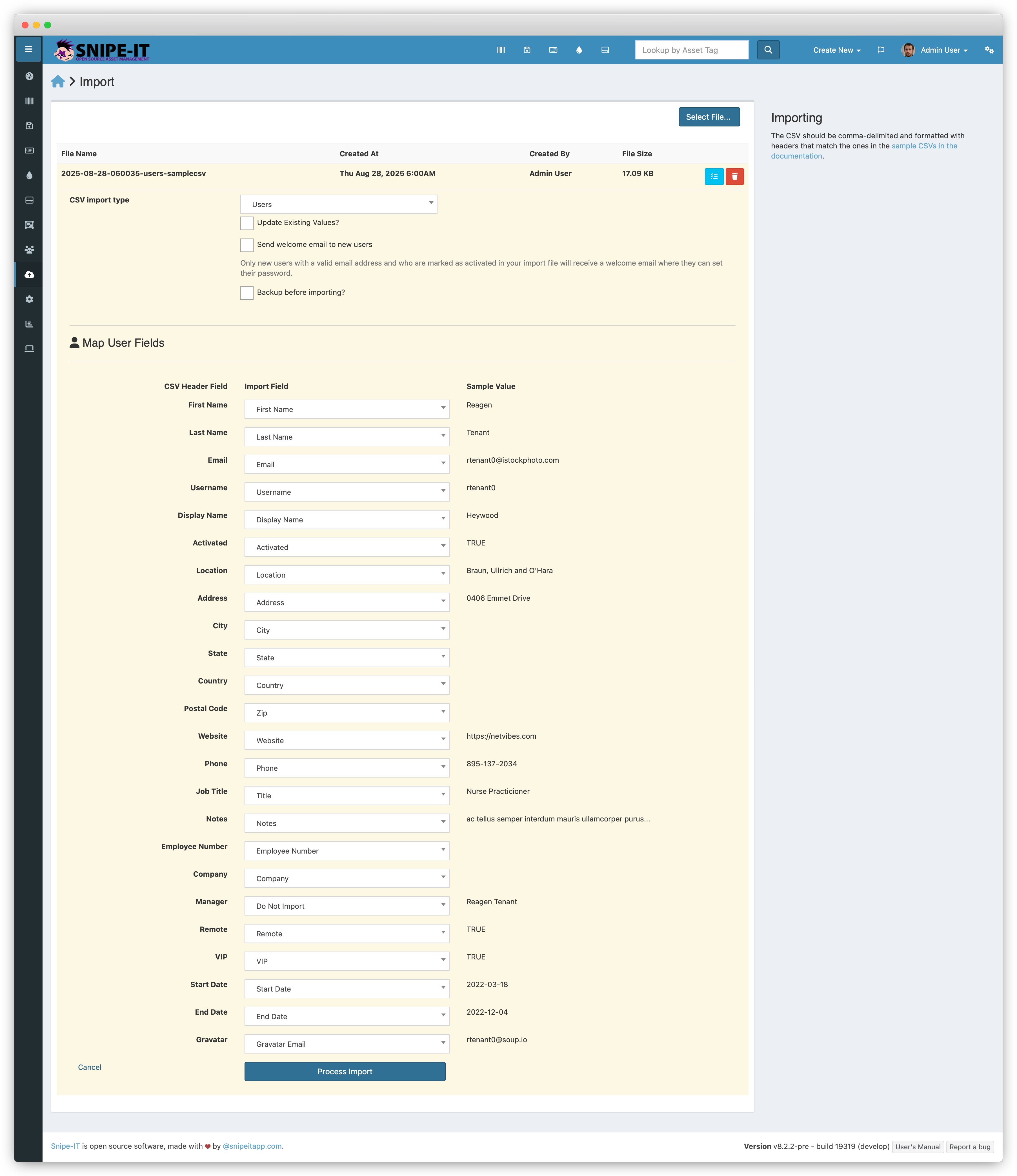Viewport: 1017px width, 1176px height.
Task: Check Backup before importing
Action: pyautogui.click(x=247, y=293)
